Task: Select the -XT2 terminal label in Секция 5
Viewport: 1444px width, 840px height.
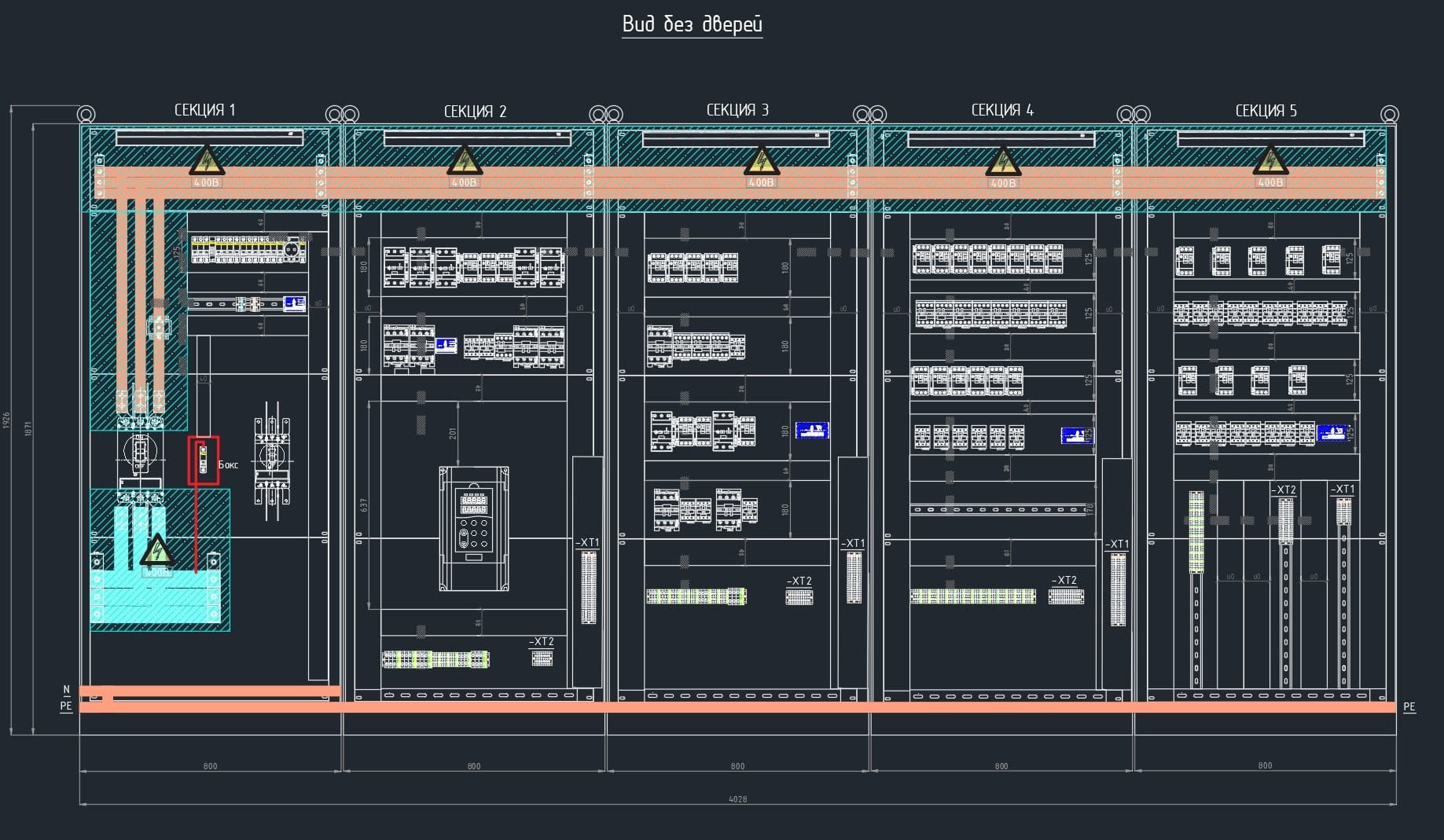Action: (1283, 490)
